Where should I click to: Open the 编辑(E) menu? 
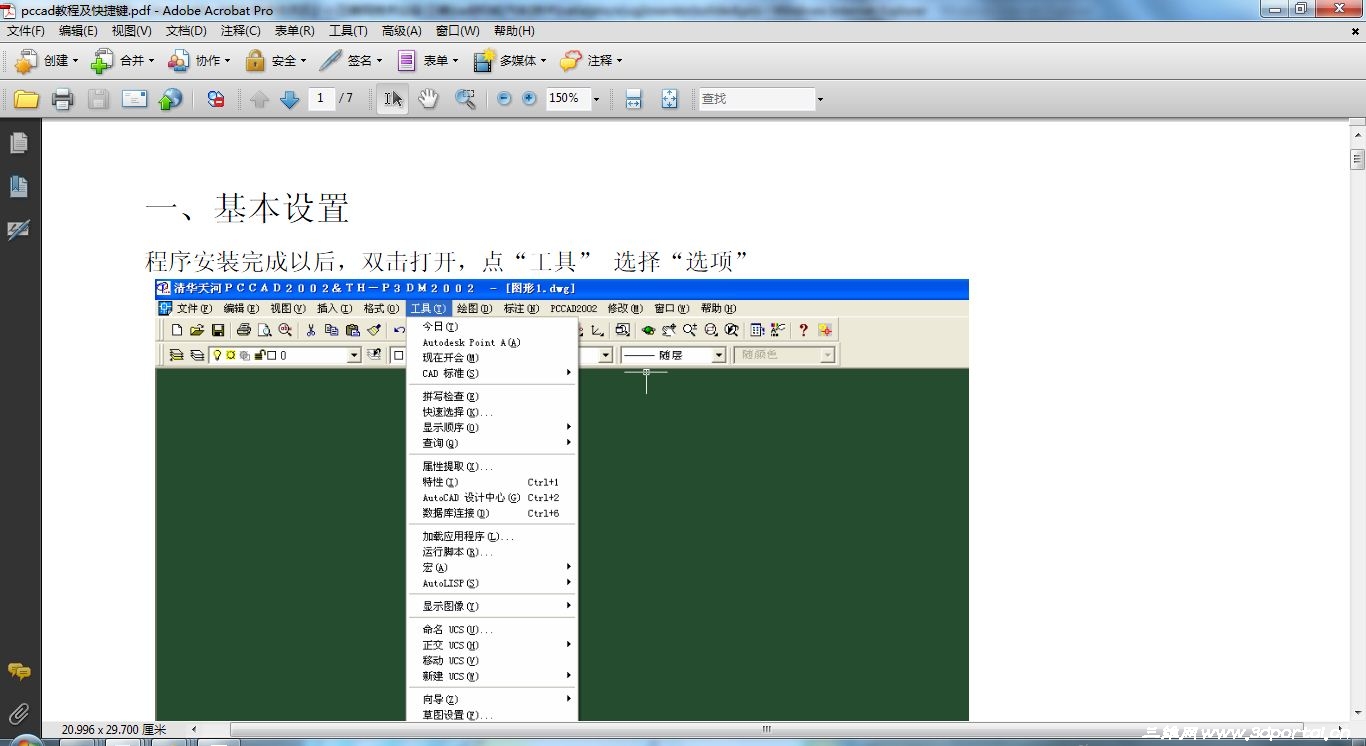pyautogui.click(x=78, y=31)
